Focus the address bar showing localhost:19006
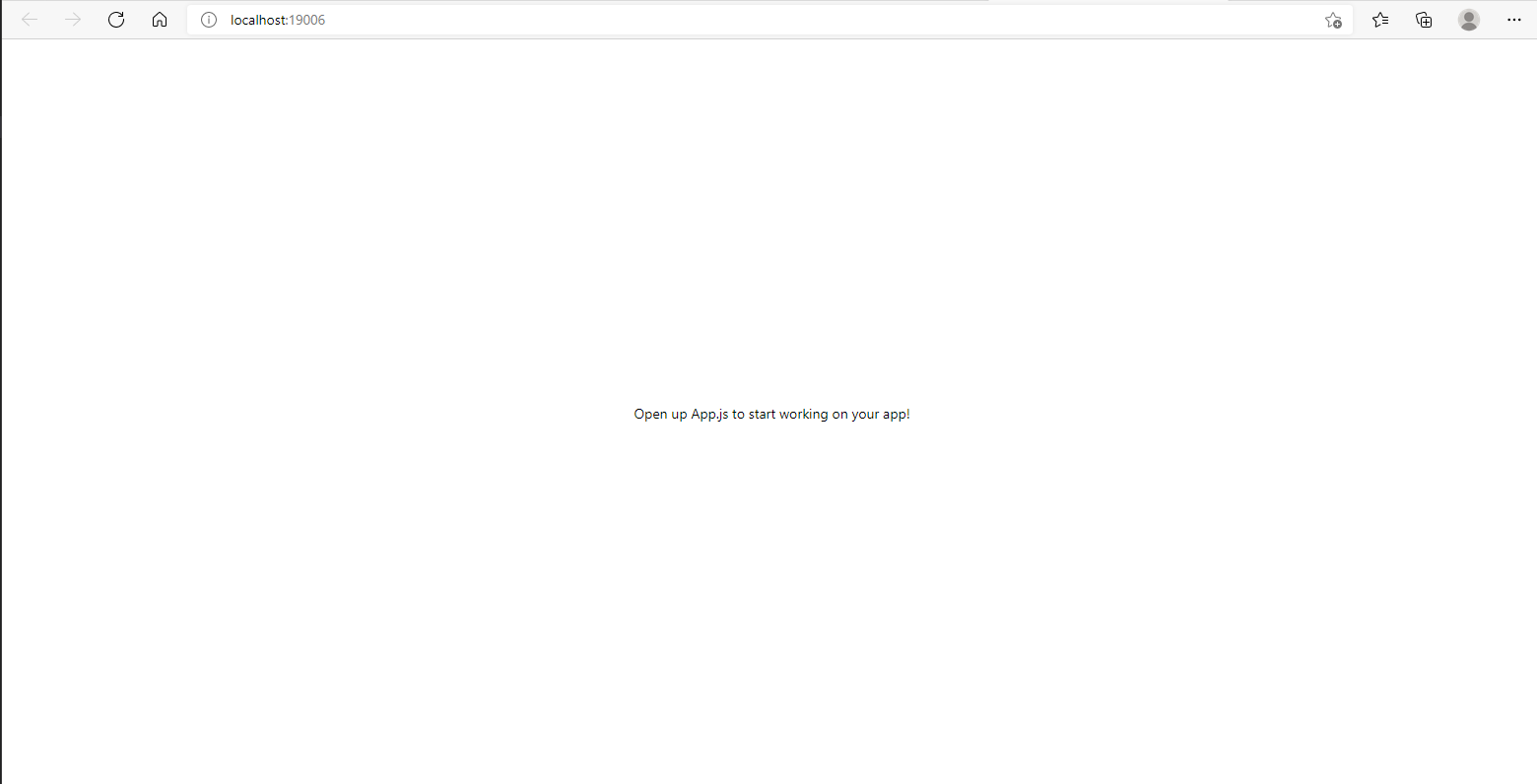 [768, 20]
